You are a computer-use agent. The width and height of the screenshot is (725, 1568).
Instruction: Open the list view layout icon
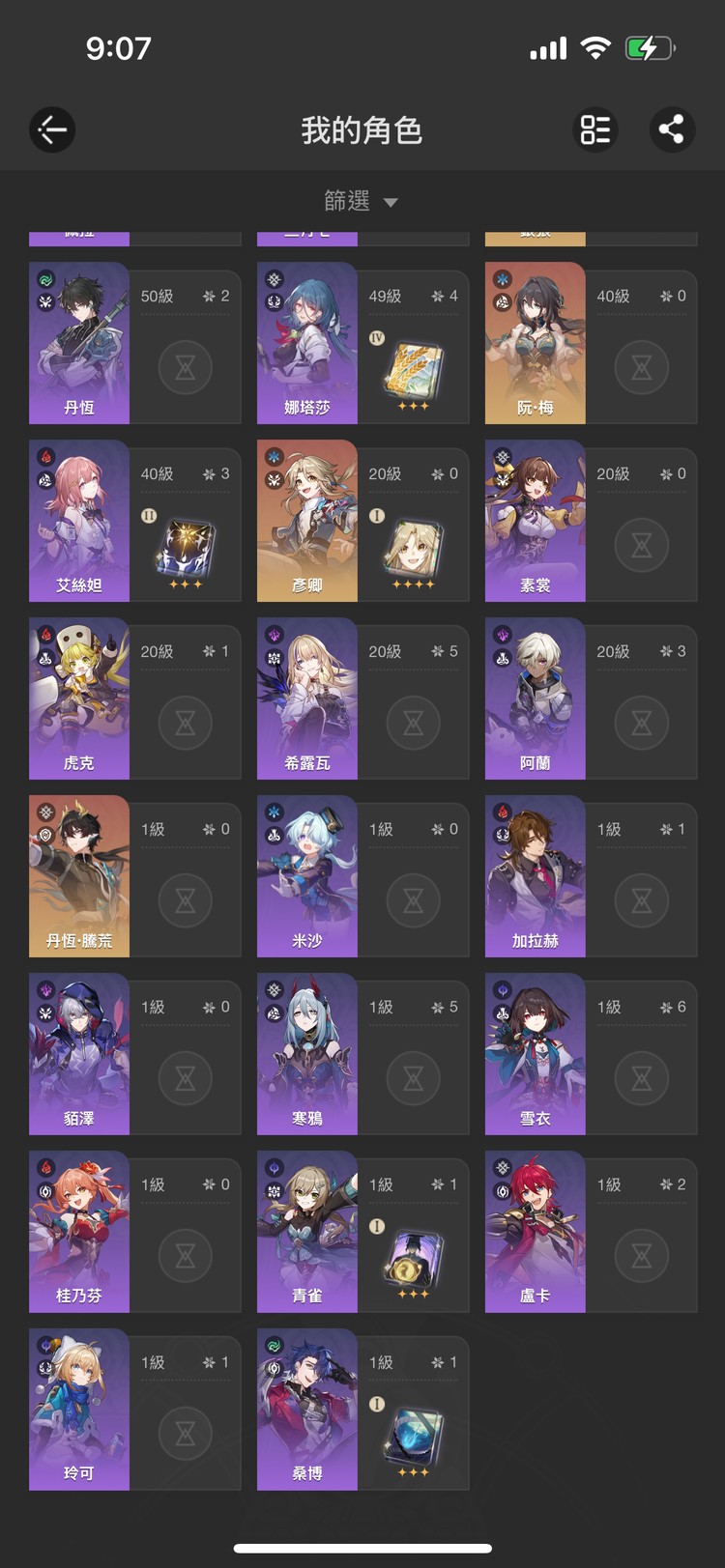[x=595, y=129]
